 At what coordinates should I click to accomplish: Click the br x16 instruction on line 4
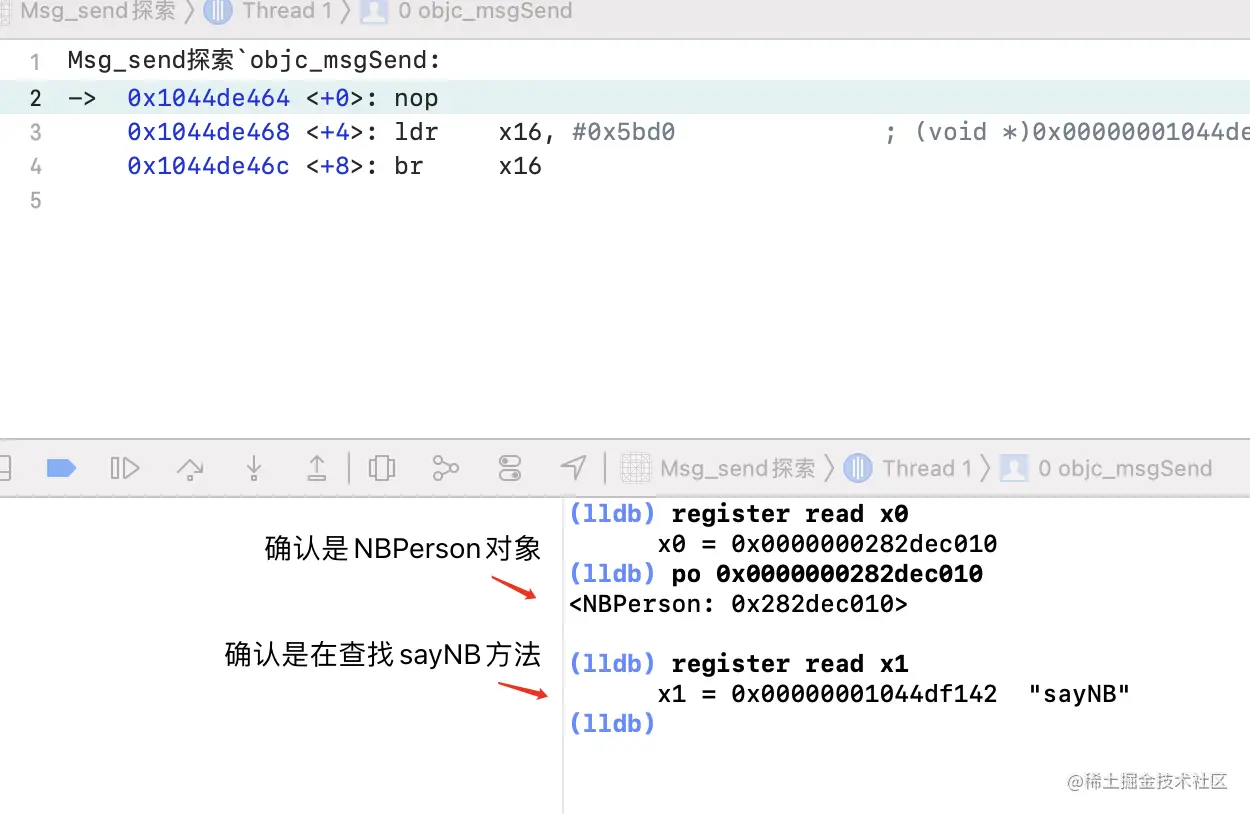pyautogui.click(x=468, y=166)
